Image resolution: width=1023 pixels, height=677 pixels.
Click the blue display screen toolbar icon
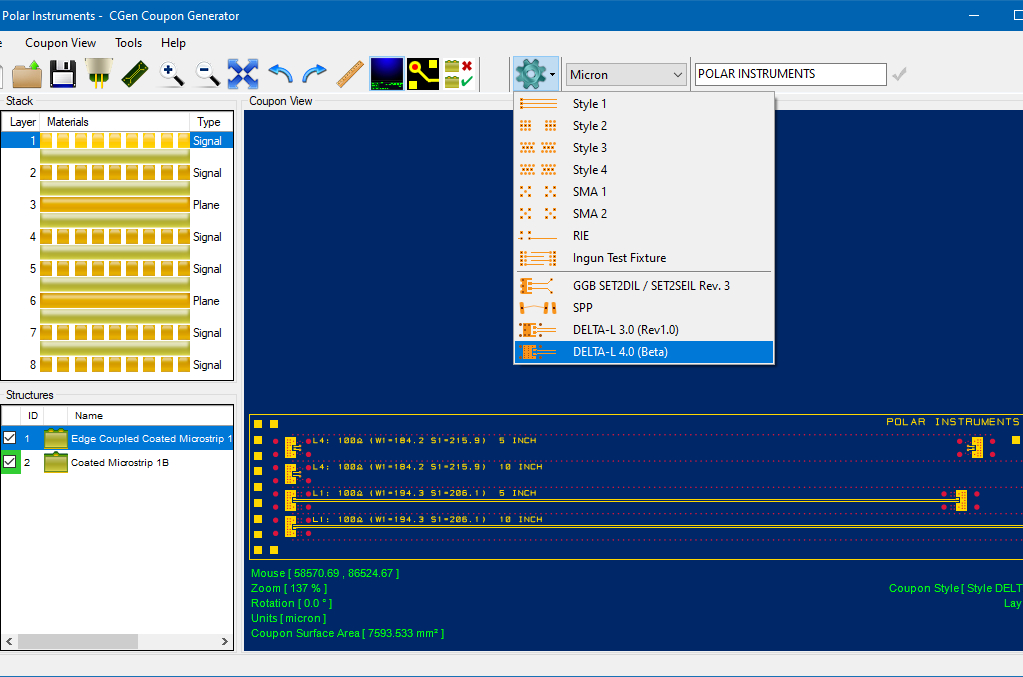point(387,74)
